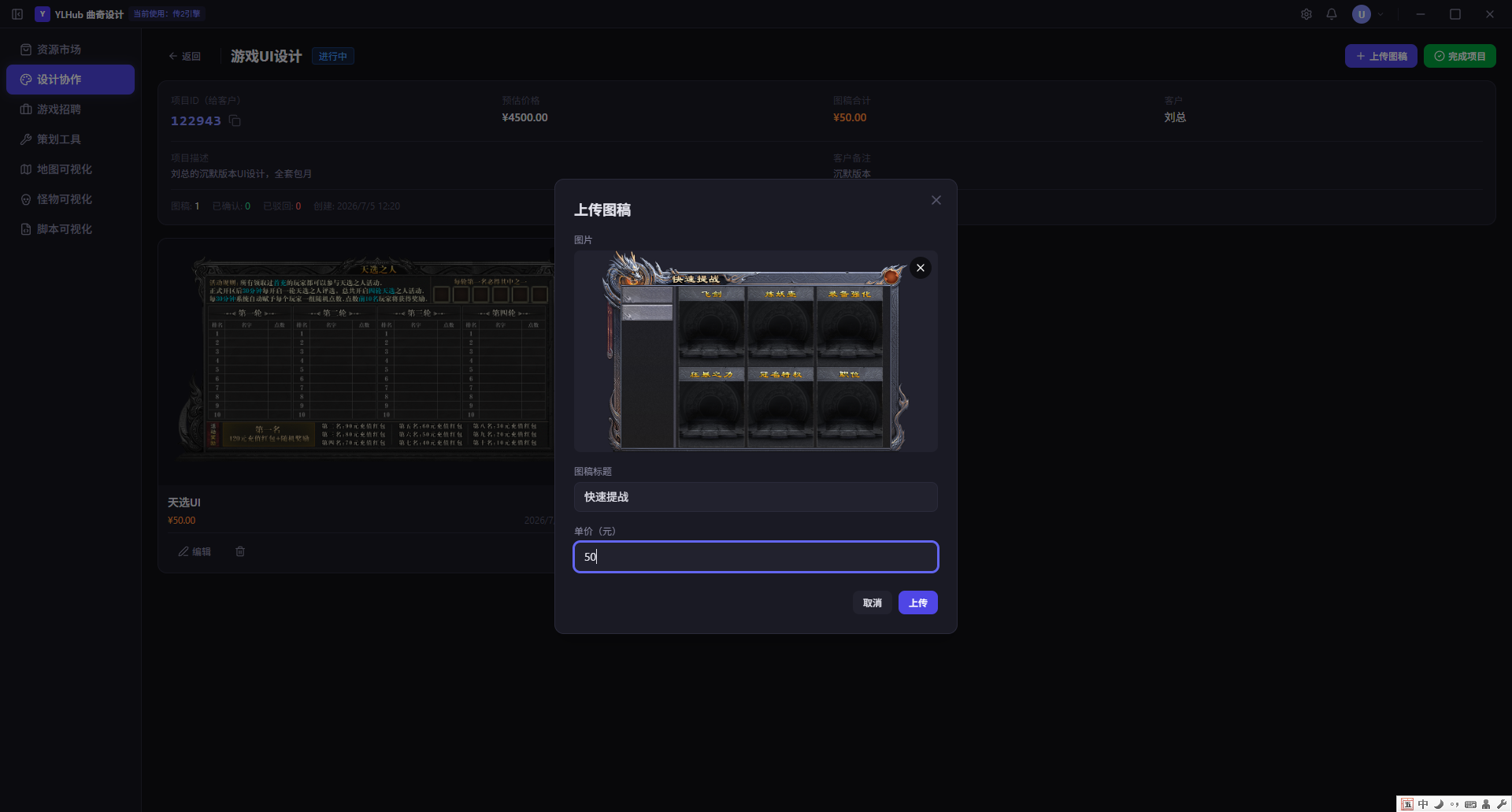1512x812 pixels.
Task: Click the 上传 button in dialog
Action: (x=918, y=603)
